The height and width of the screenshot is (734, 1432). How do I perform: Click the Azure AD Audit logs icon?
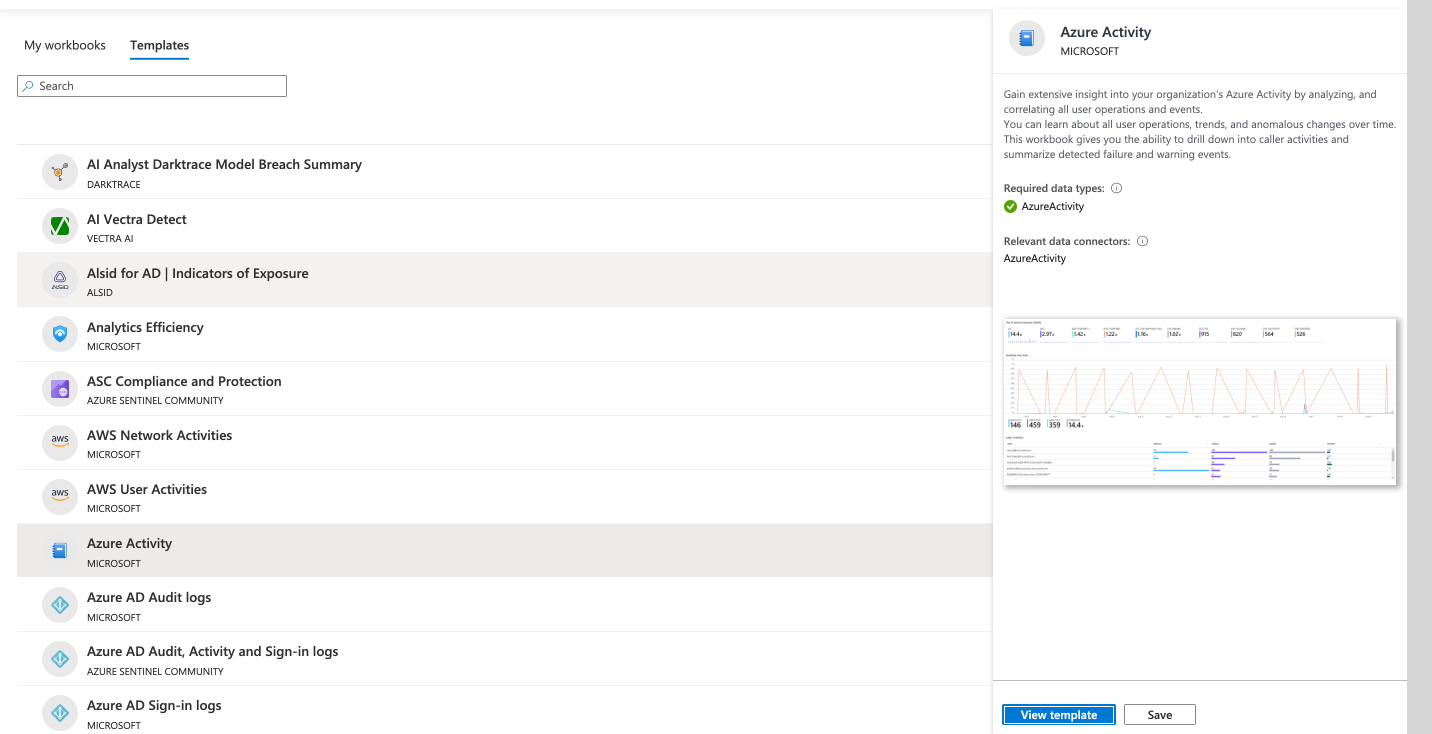60,604
